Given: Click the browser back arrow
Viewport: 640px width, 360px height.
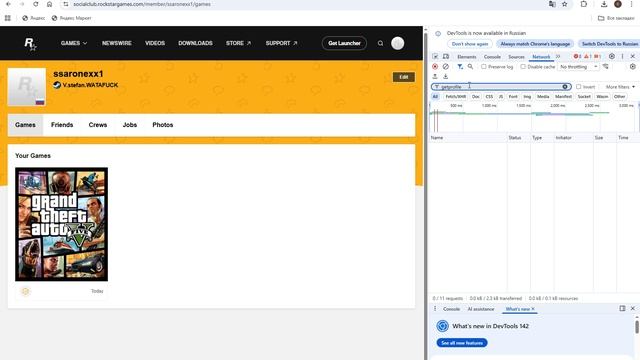Looking at the screenshot, I should click(x=8, y=4).
